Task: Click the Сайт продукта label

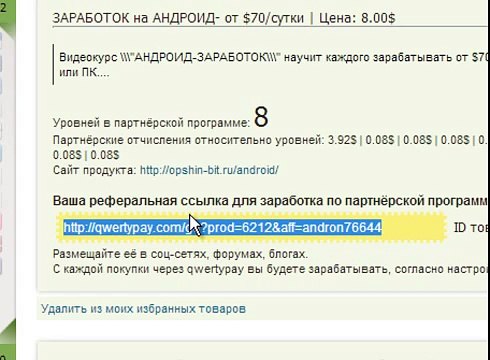Action: click(94, 170)
